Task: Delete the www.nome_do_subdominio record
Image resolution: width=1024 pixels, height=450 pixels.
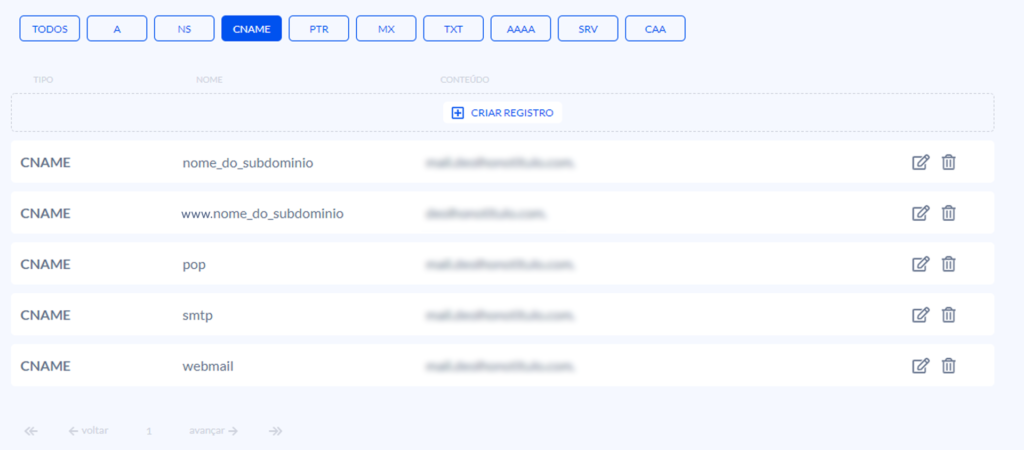Action: tap(949, 213)
